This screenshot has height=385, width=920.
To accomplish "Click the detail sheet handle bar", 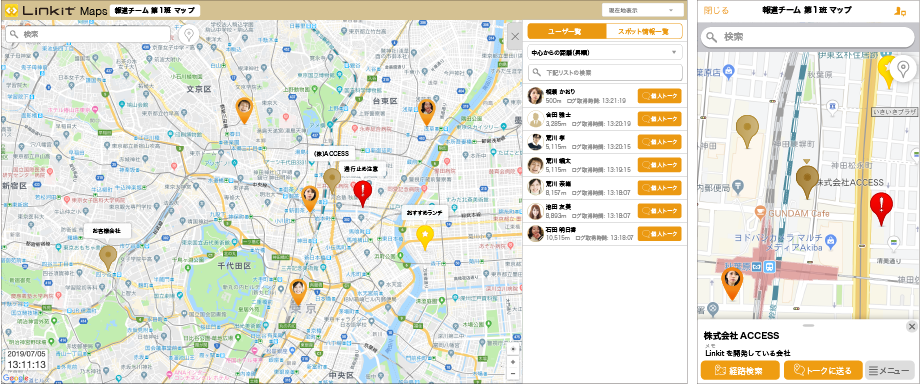I will (809, 325).
